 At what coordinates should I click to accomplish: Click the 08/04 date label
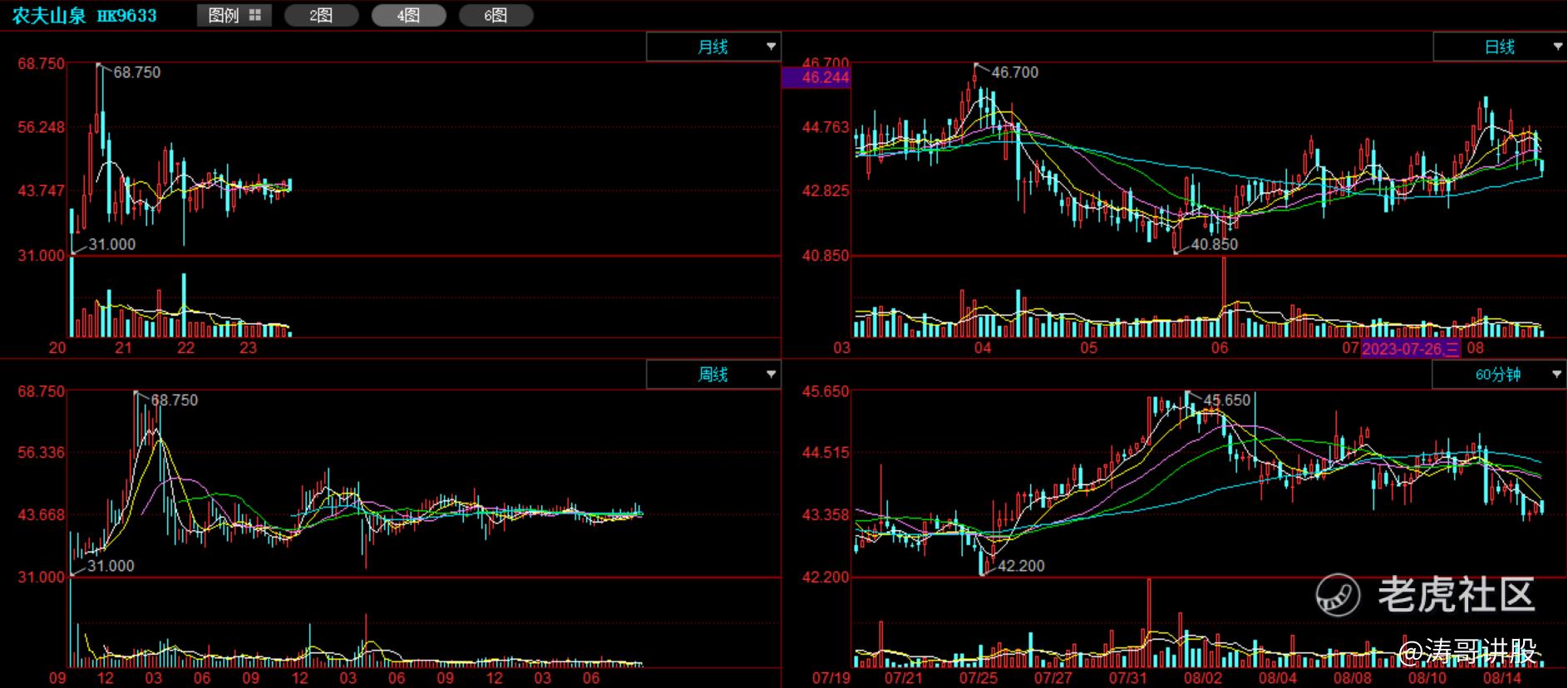[1277, 678]
